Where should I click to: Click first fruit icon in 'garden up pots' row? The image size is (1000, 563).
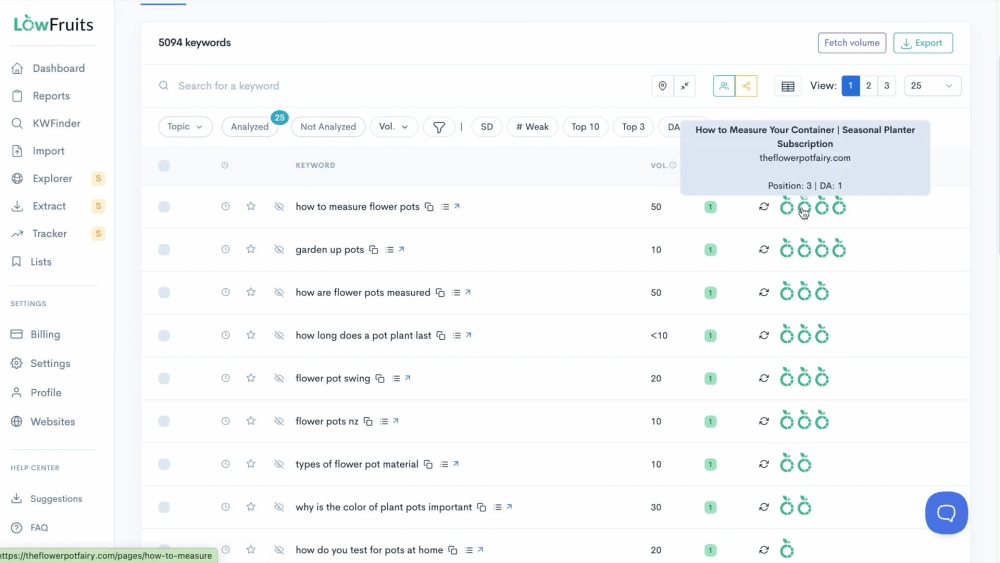point(786,249)
